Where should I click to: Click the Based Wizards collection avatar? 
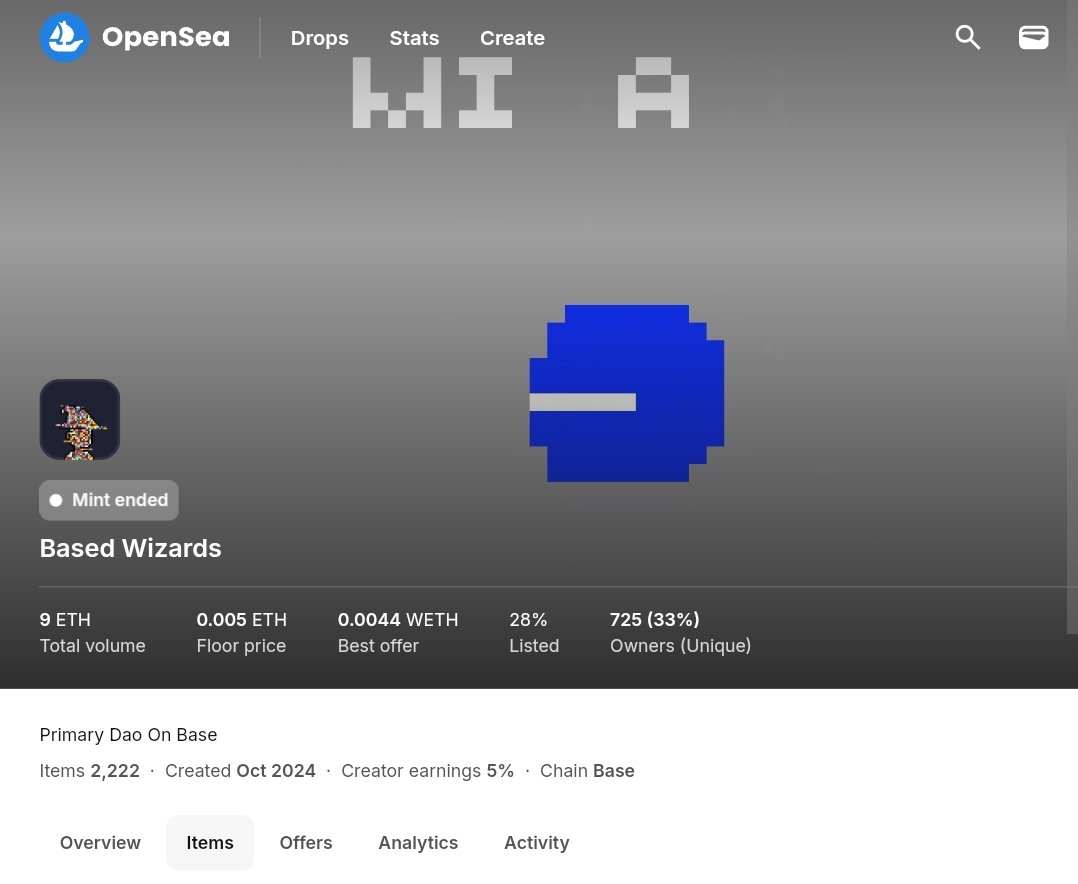80,419
